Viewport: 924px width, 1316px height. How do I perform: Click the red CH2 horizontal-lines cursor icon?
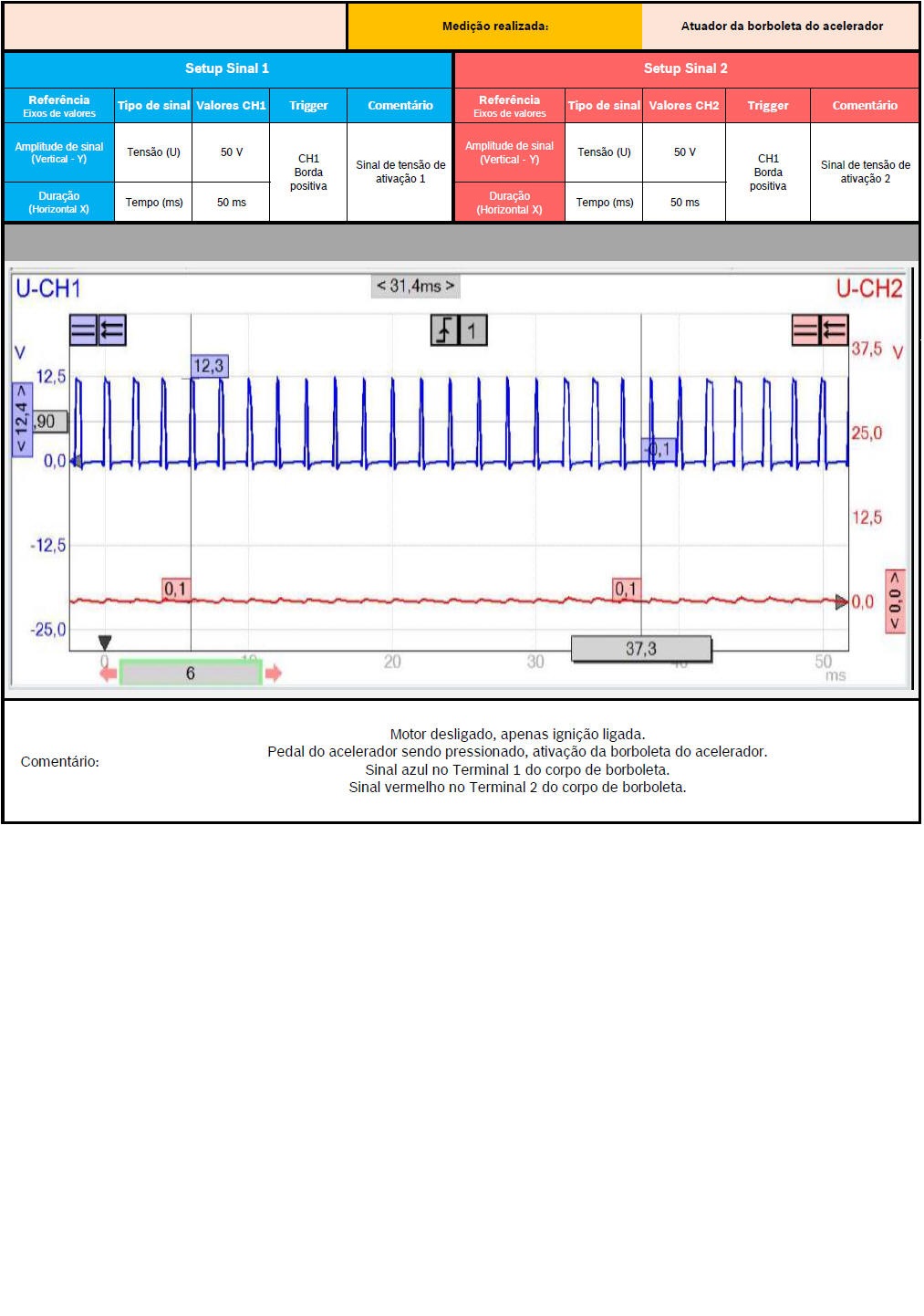pos(805,330)
